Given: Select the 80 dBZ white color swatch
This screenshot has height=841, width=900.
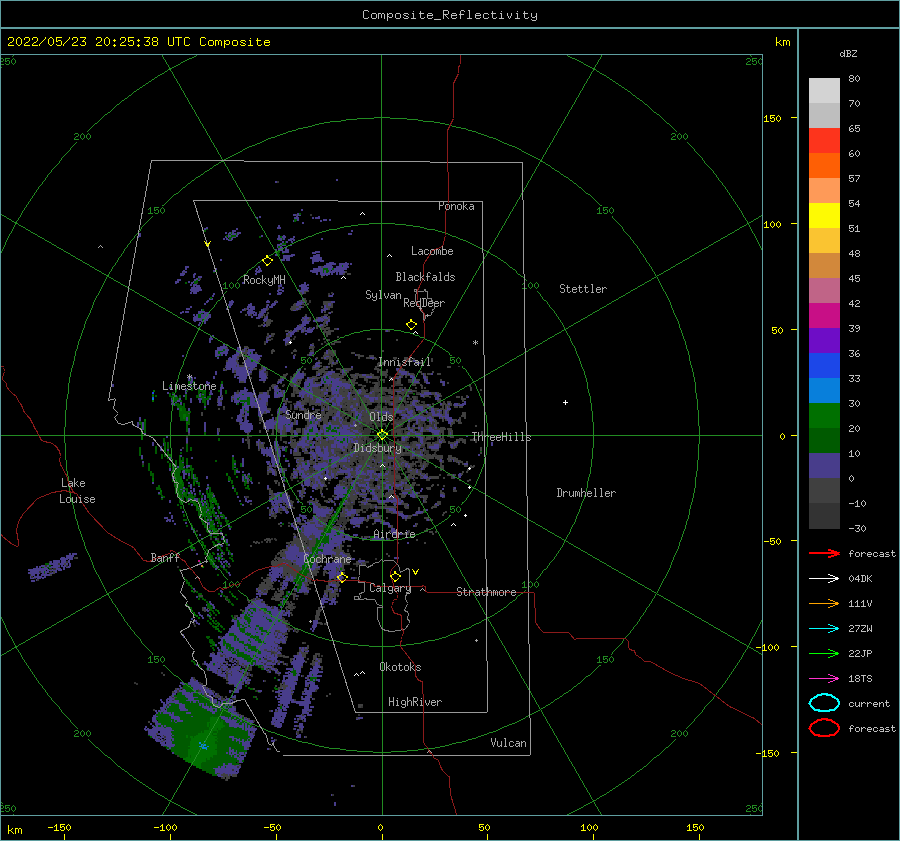Looking at the screenshot, I should pyautogui.click(x=824, y=91).
